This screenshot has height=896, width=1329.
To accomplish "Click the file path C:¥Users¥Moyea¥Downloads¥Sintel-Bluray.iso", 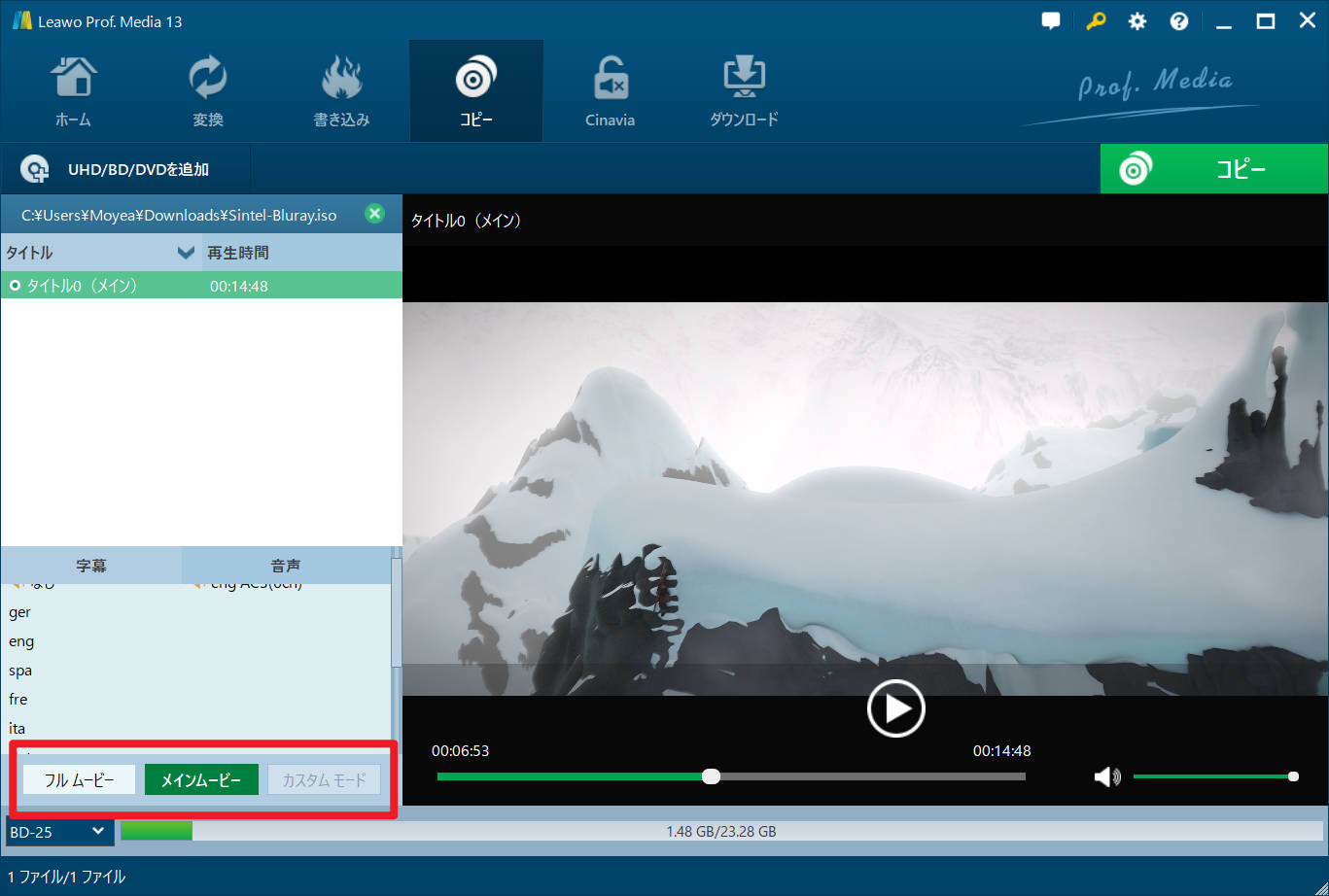I will coord(179,215).
